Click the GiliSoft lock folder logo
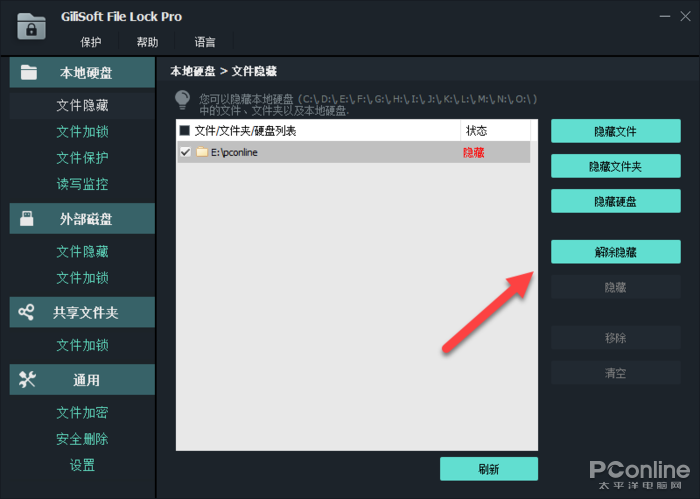The height and width of the screenshot is (499, 700). point(32,25)
